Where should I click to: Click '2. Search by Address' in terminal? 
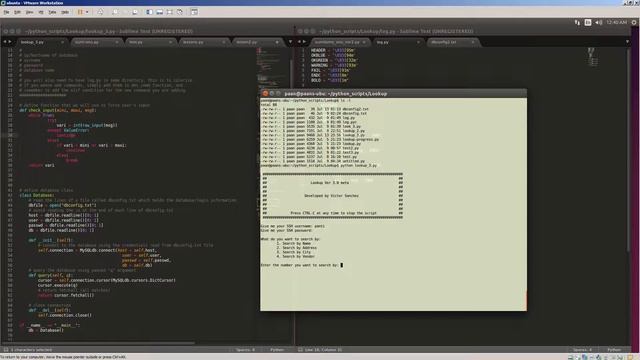tap(296, 248)
